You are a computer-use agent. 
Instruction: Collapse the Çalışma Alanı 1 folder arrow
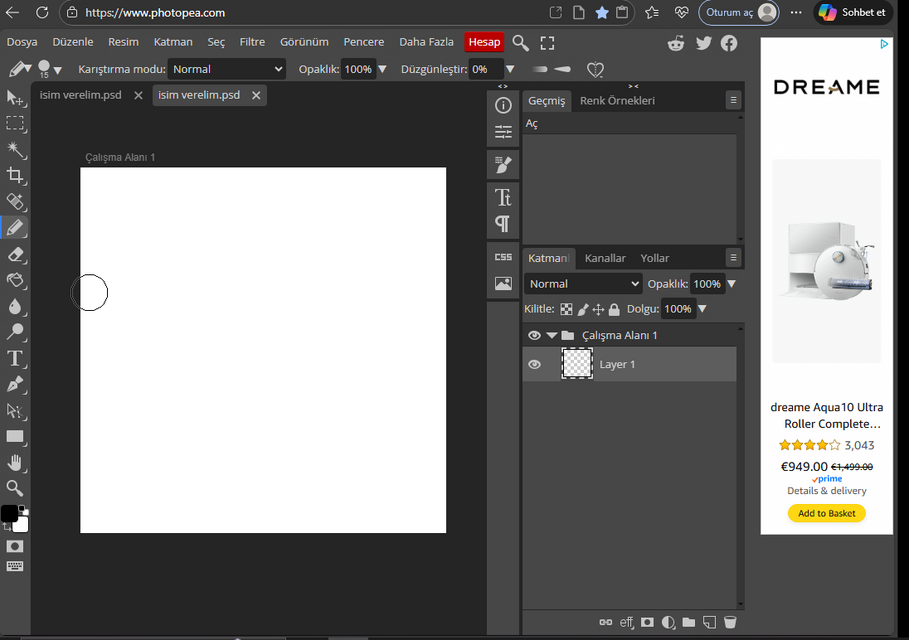point(551,336)
